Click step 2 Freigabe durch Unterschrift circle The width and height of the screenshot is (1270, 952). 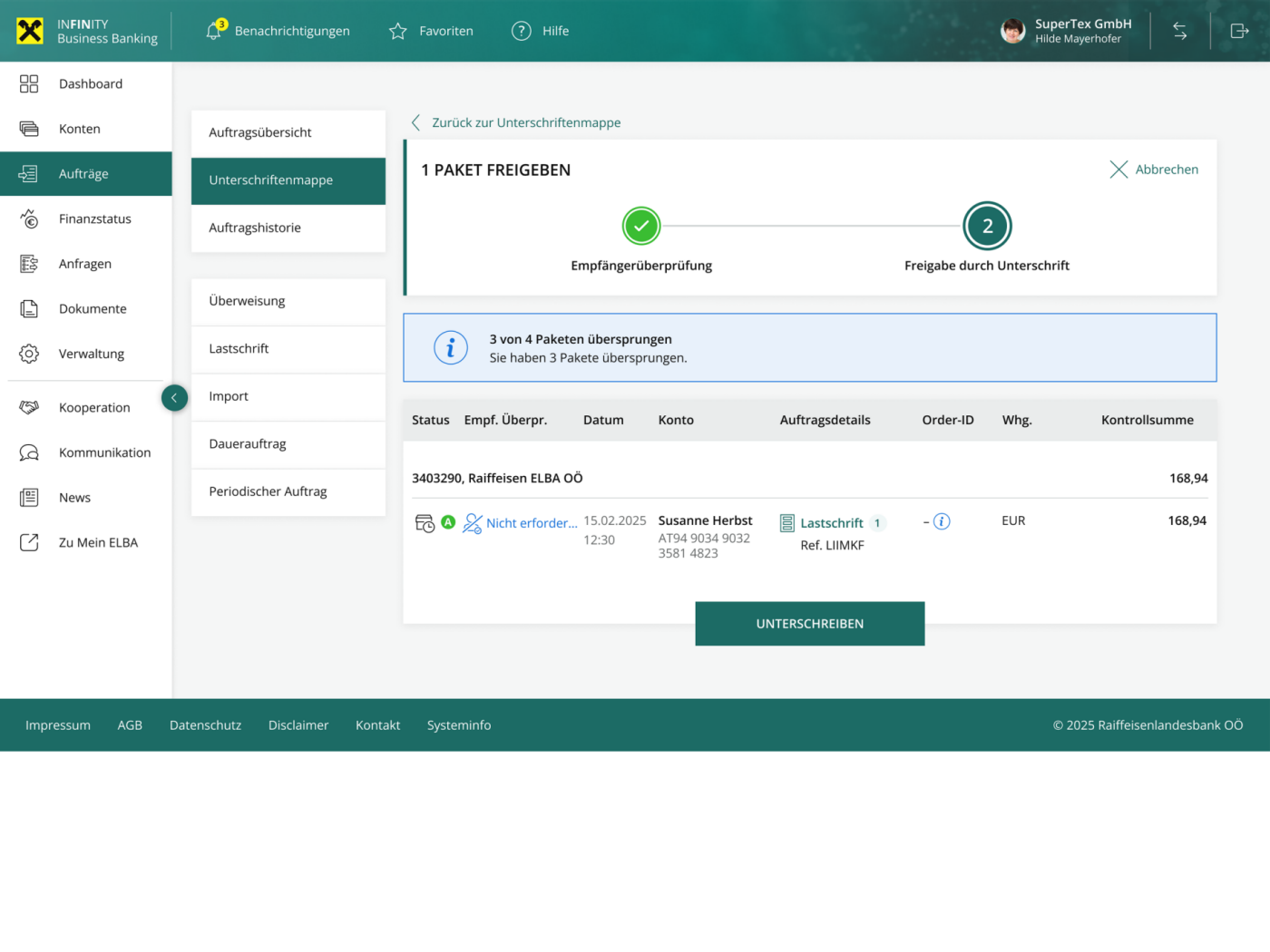(986, 226)
